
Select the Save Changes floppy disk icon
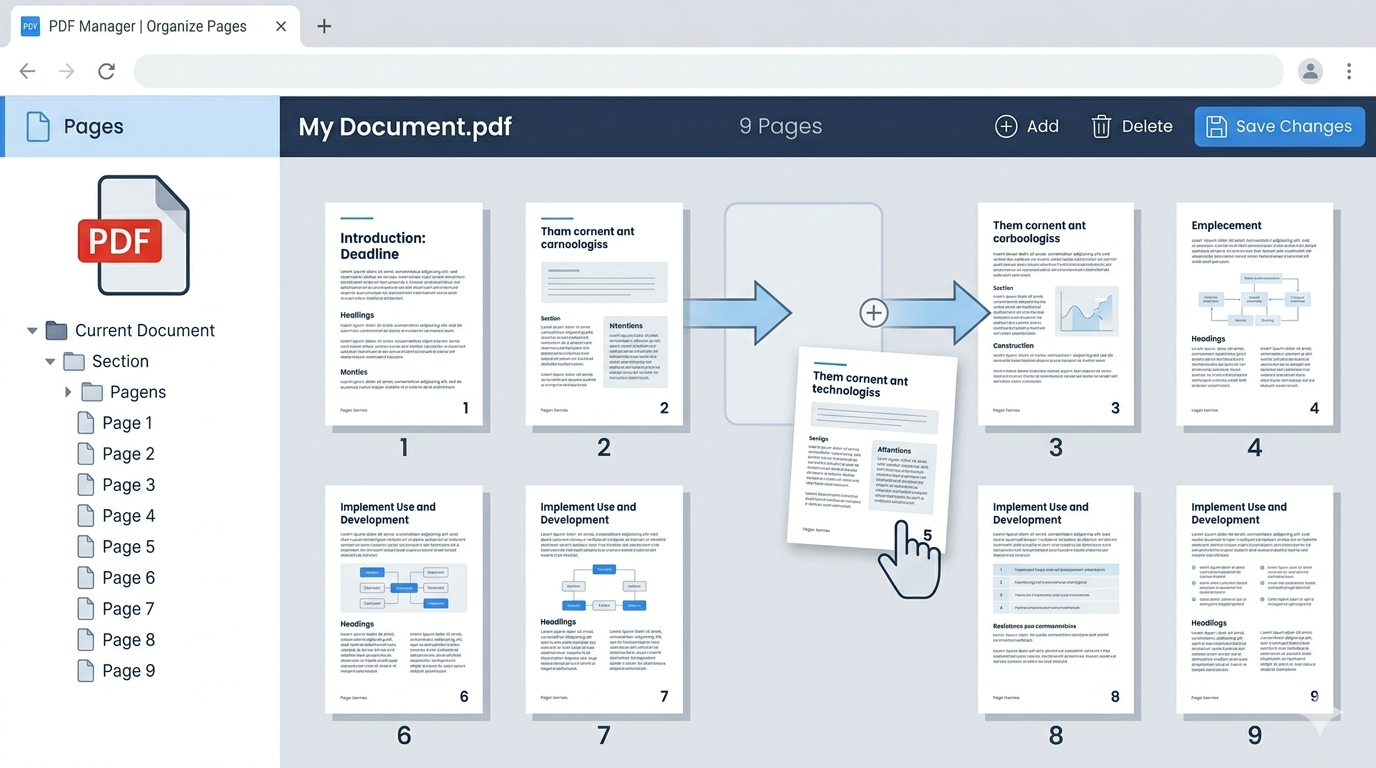[x=1216, y=126]
